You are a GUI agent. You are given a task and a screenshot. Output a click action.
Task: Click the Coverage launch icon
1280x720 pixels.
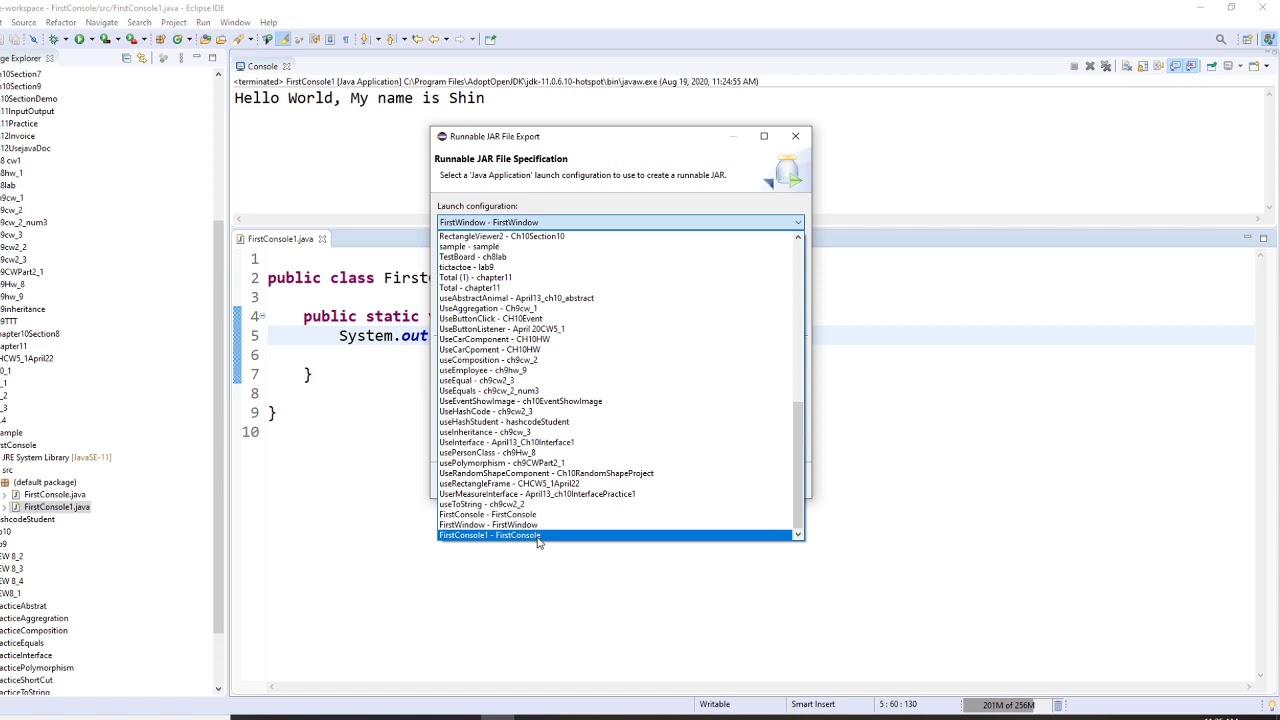point(104,39)
